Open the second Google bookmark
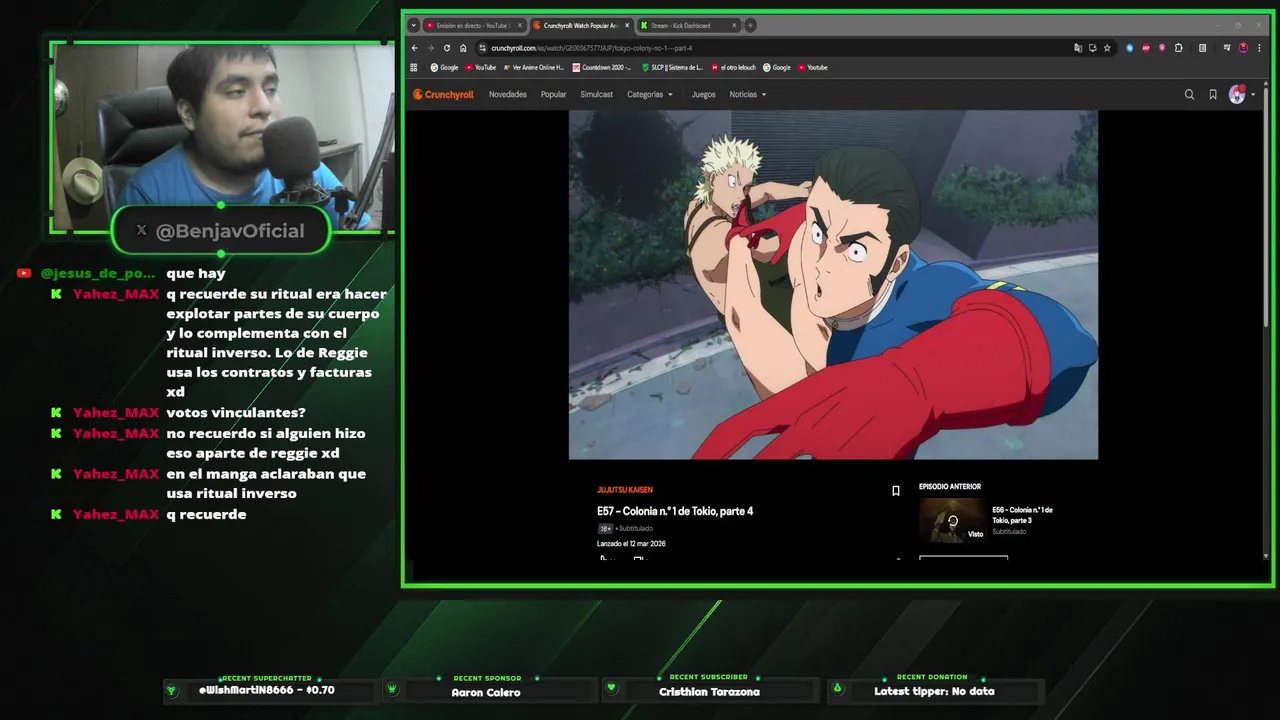This screenshot has width=1280, height=720. point(777,68)
